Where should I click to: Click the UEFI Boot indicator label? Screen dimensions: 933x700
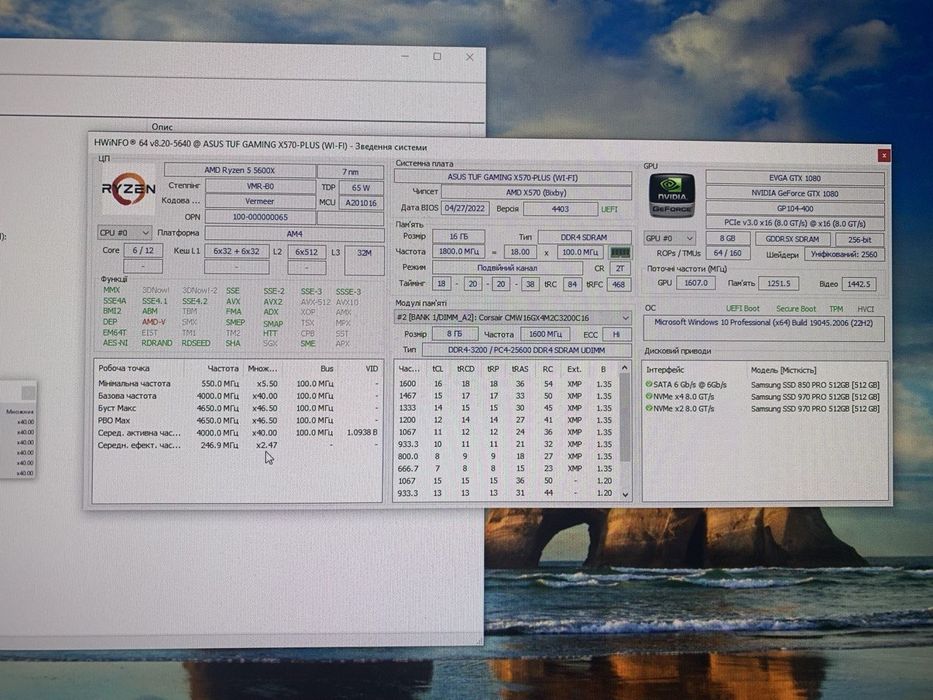tap(743, 308)
